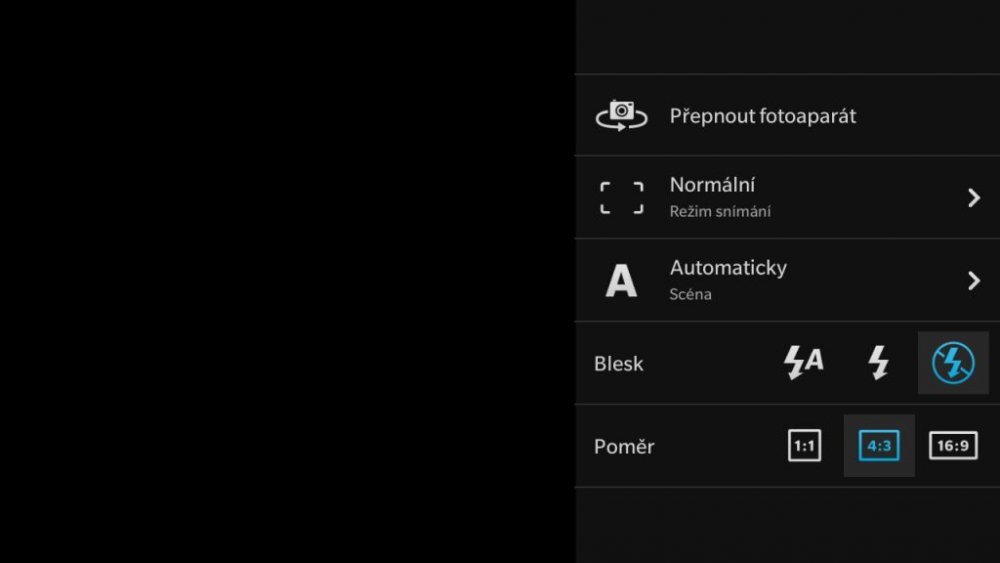Disable flash with the crossed-out bolt icon
The width and height of the screenshot is (1000, 563).
[953, 363]
